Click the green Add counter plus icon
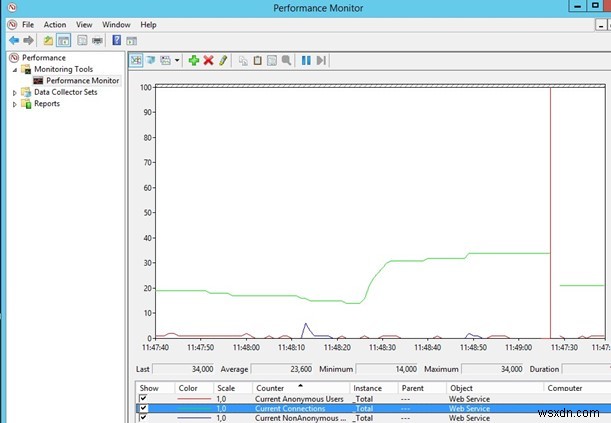Viewport: 611px width, 423px height. click(194, 60)
